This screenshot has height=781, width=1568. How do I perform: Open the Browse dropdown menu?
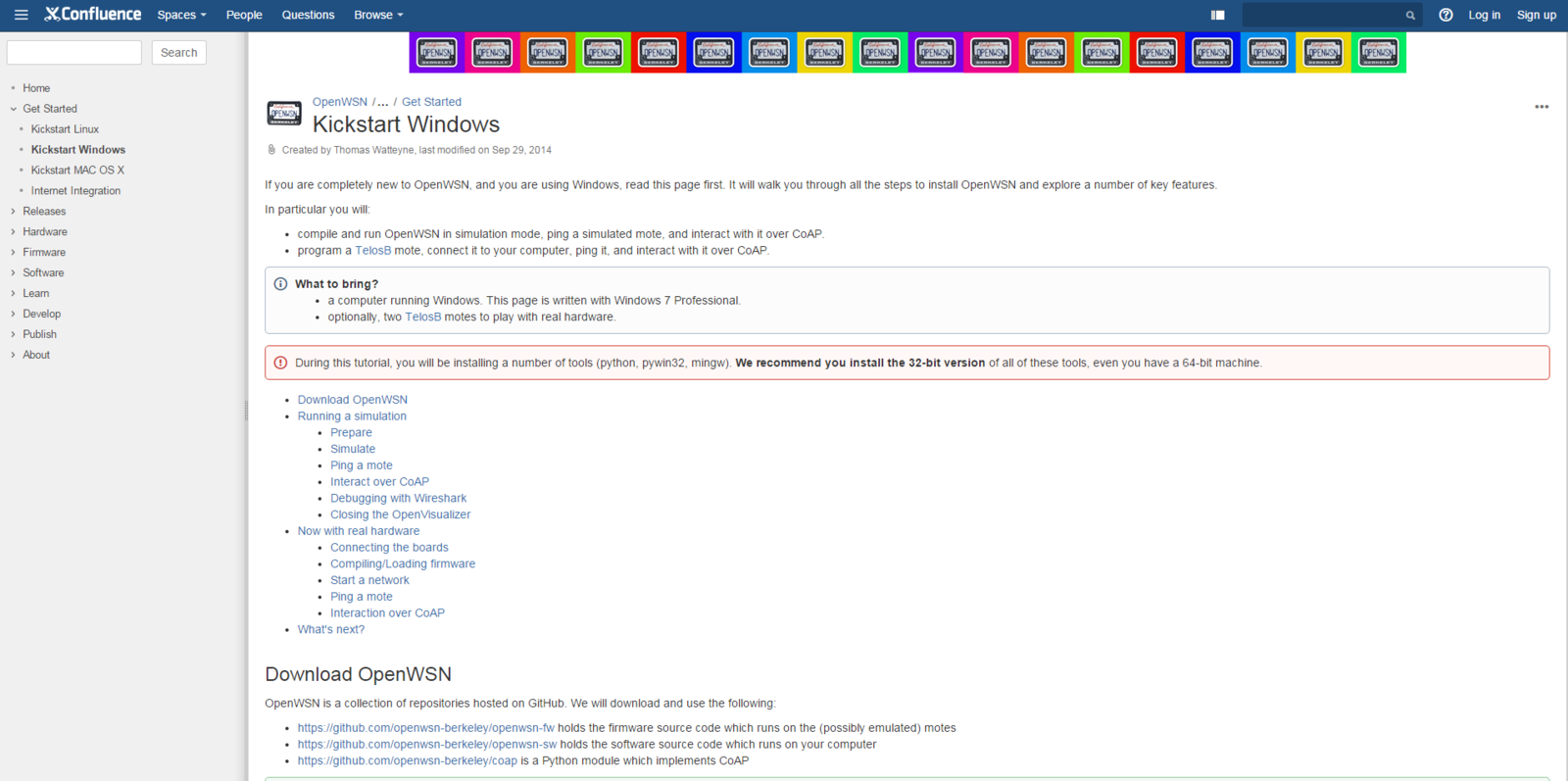(378, 15)
